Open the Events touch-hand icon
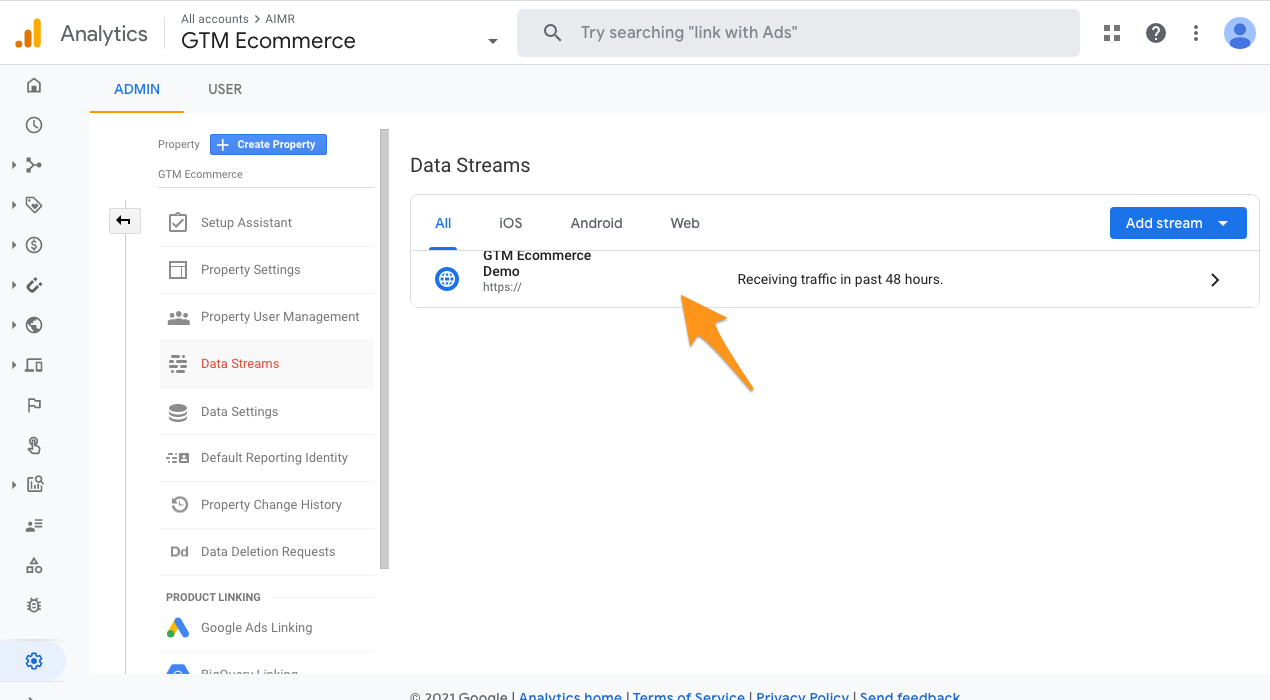Screen dimensions: 1270x700 pyautogui.click(x=34, y=445)
